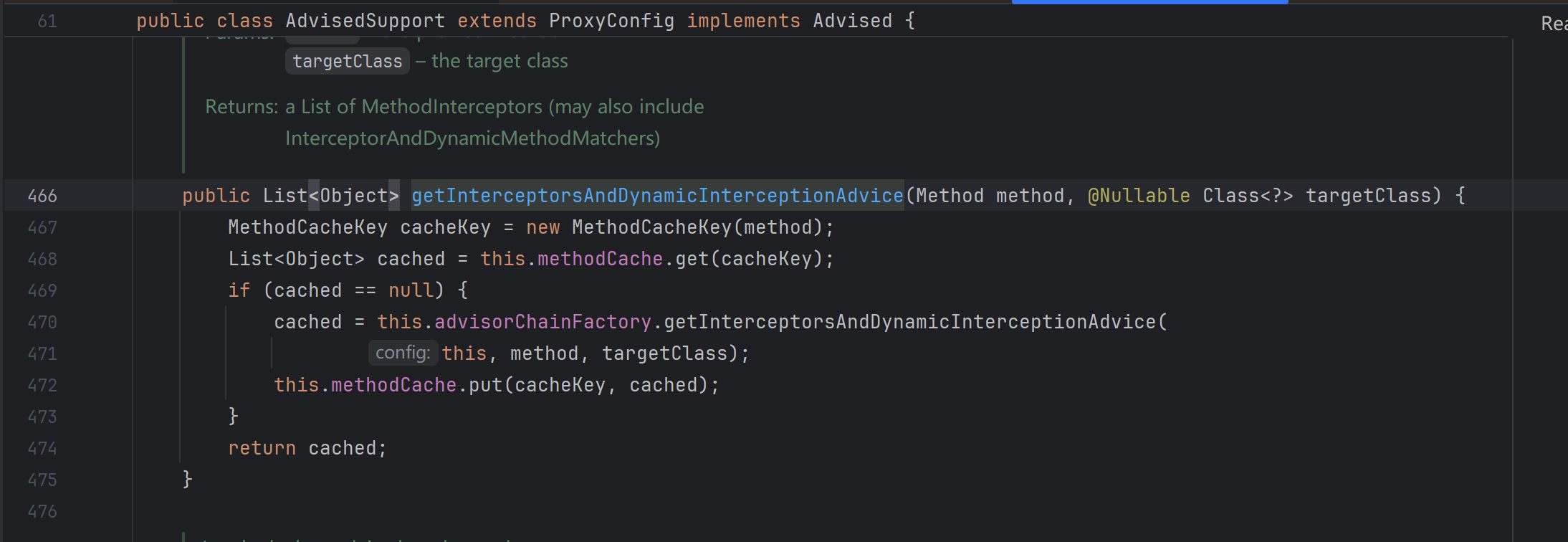Place the cursor on the return keyword
Viewport: 1568px width, 542px height.
click(262, 448)
